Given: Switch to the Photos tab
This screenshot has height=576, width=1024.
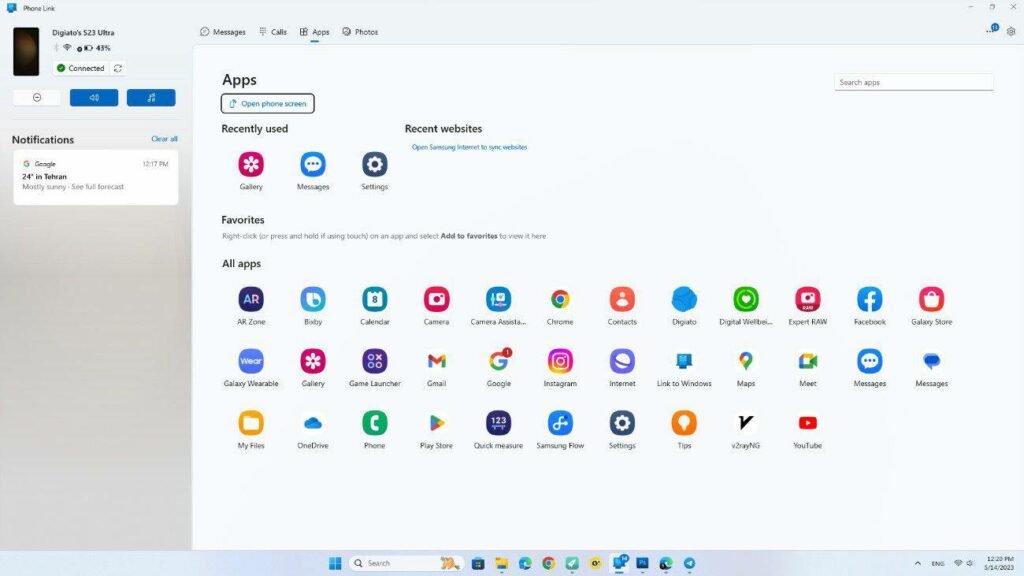Looking at the screenshot, I should (360, 32).
